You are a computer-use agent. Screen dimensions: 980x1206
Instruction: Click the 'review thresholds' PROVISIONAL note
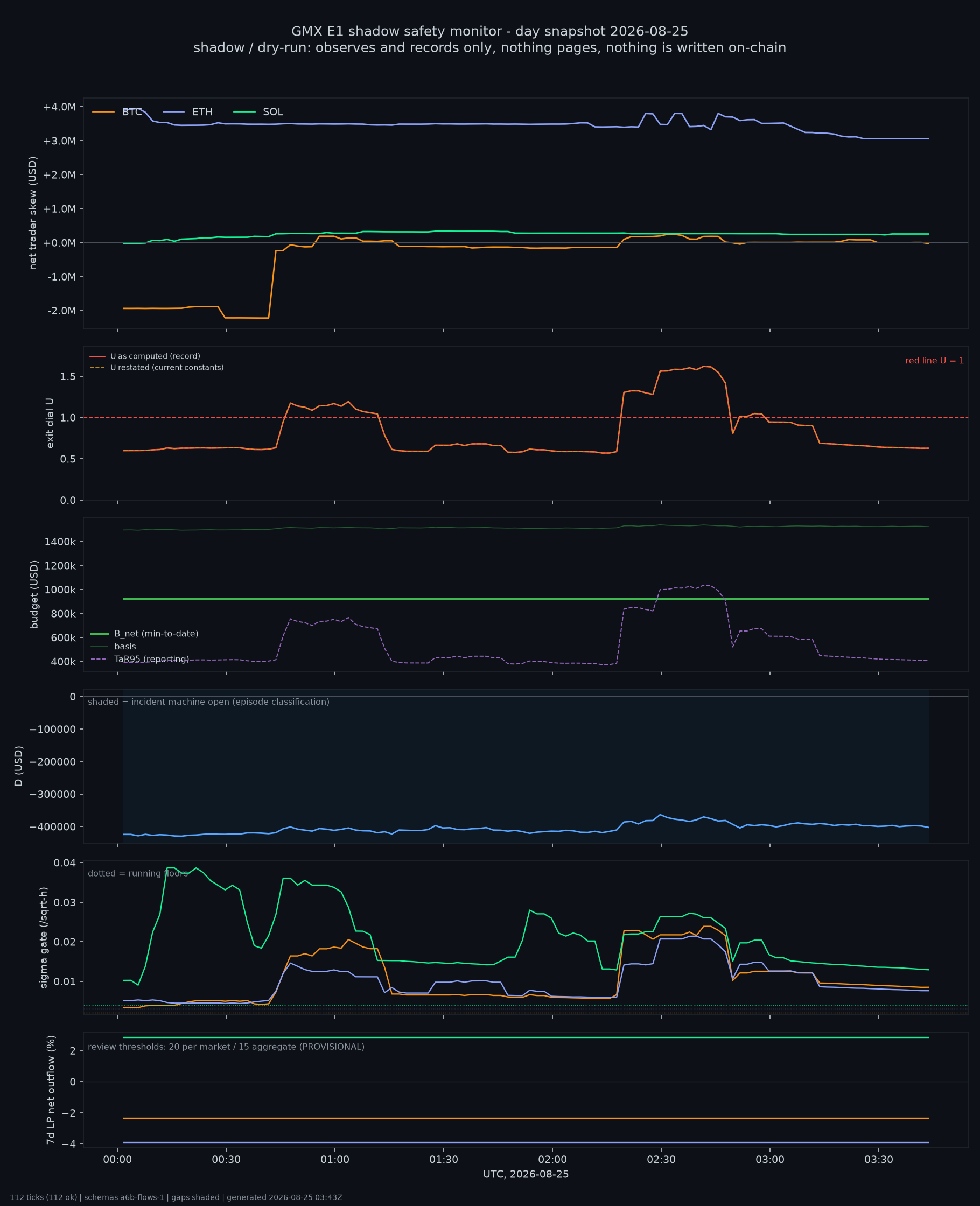[226, 1047]
